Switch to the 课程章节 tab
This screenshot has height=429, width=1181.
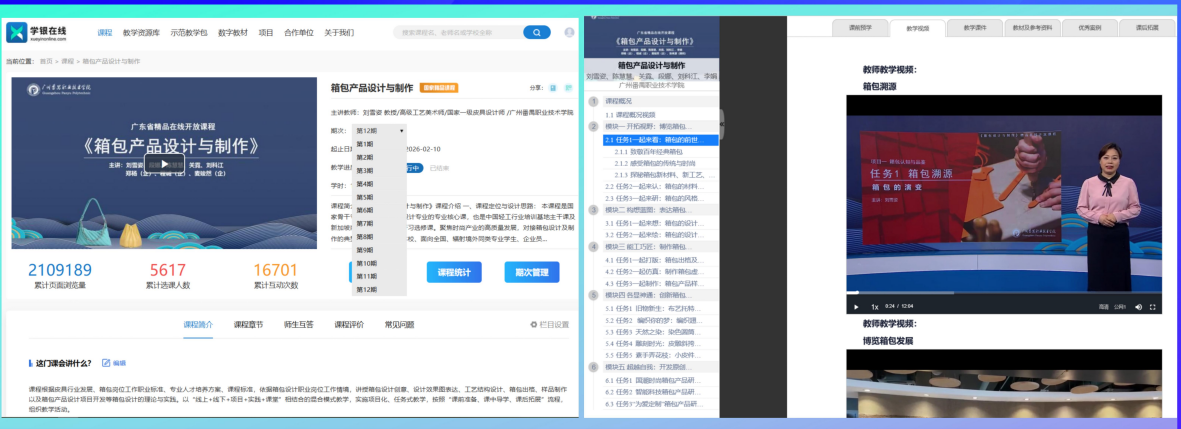(249, 324)
